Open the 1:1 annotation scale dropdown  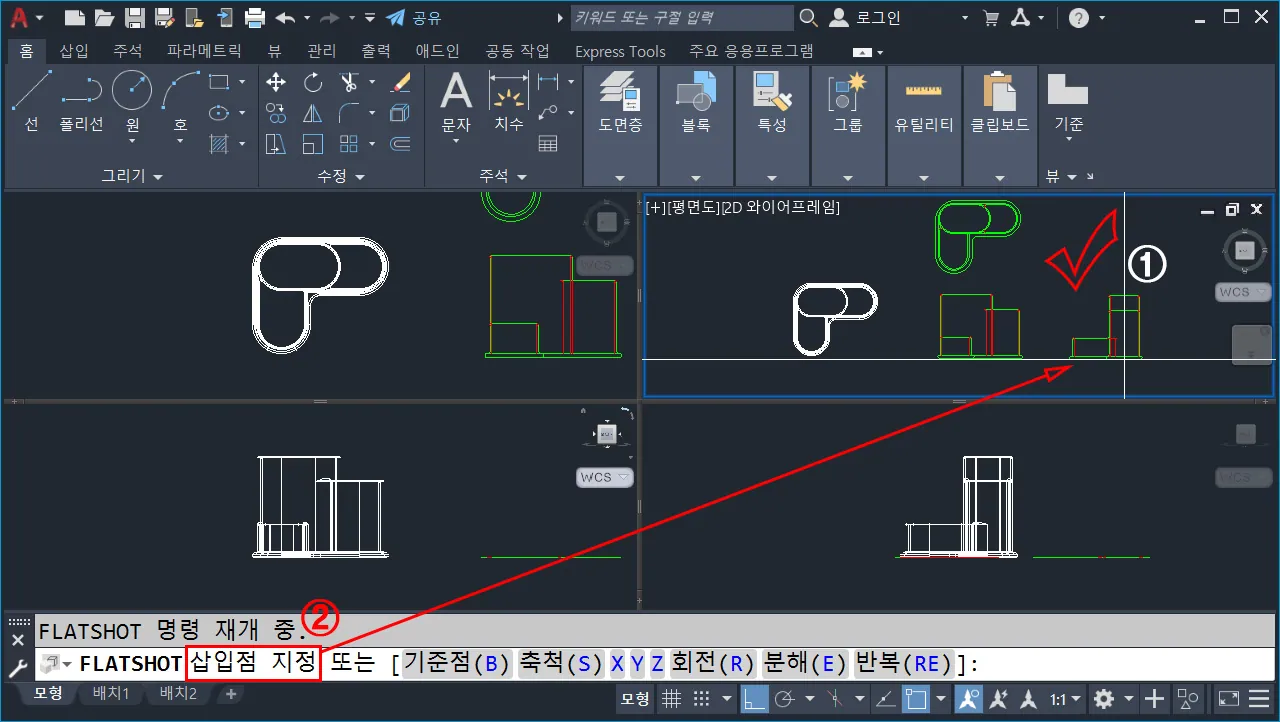tap(1066, 699)
